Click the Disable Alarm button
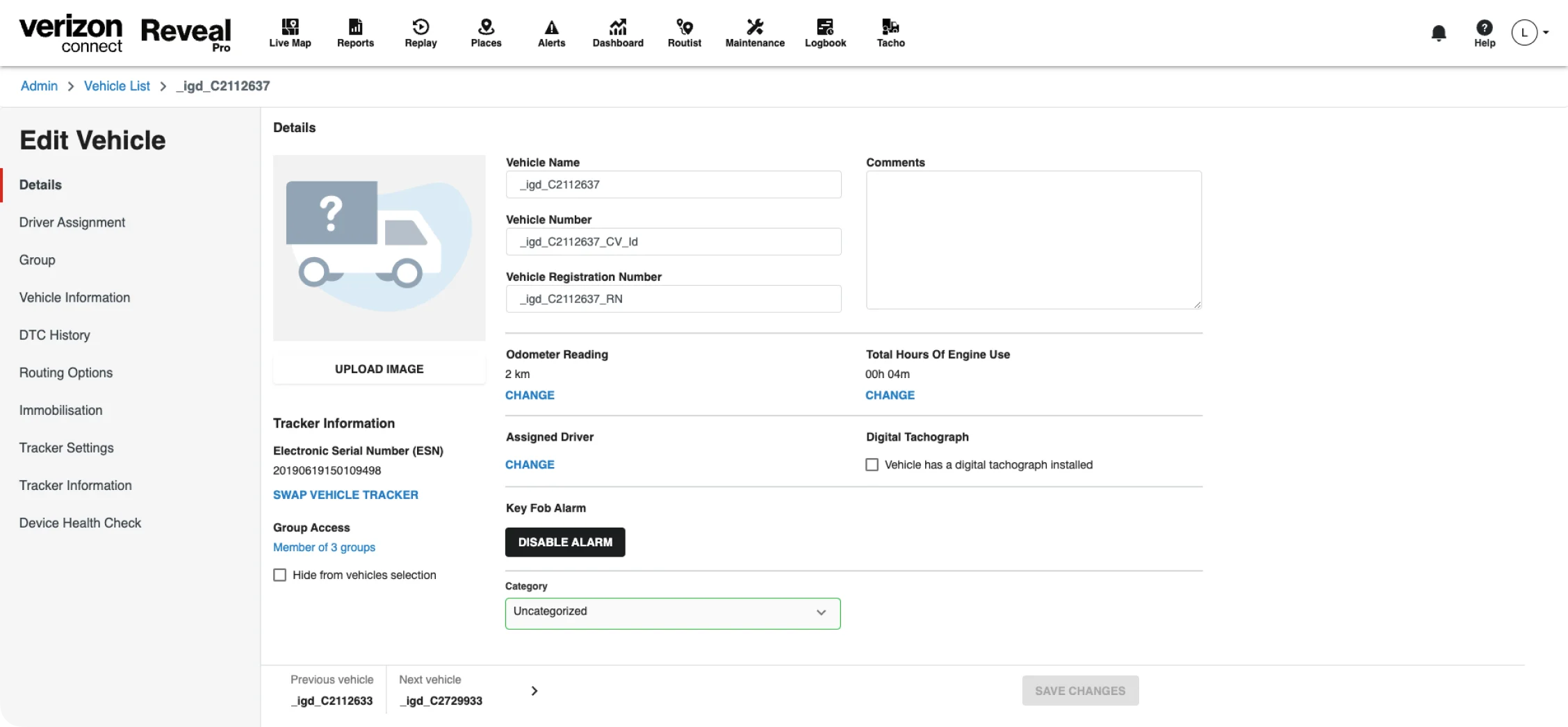 click(x=565, y=542)
